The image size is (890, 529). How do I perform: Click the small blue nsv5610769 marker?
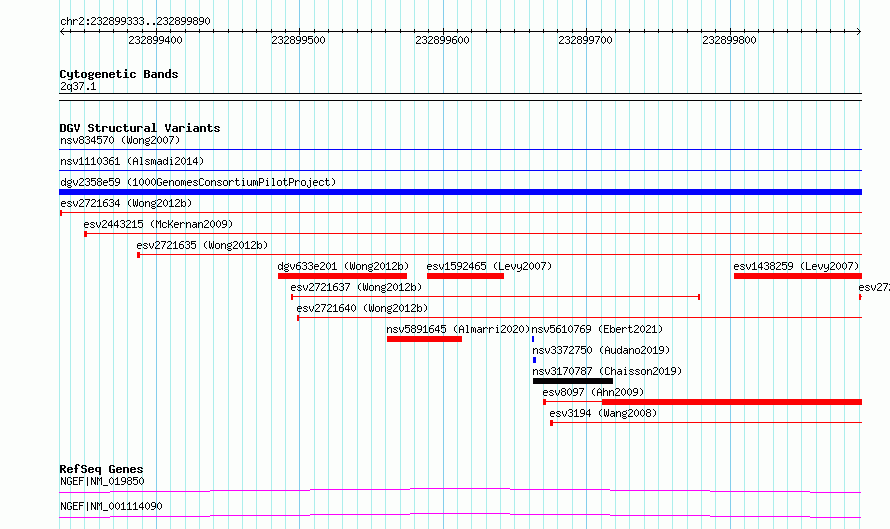pyautogui.click(x=533, y=339)
